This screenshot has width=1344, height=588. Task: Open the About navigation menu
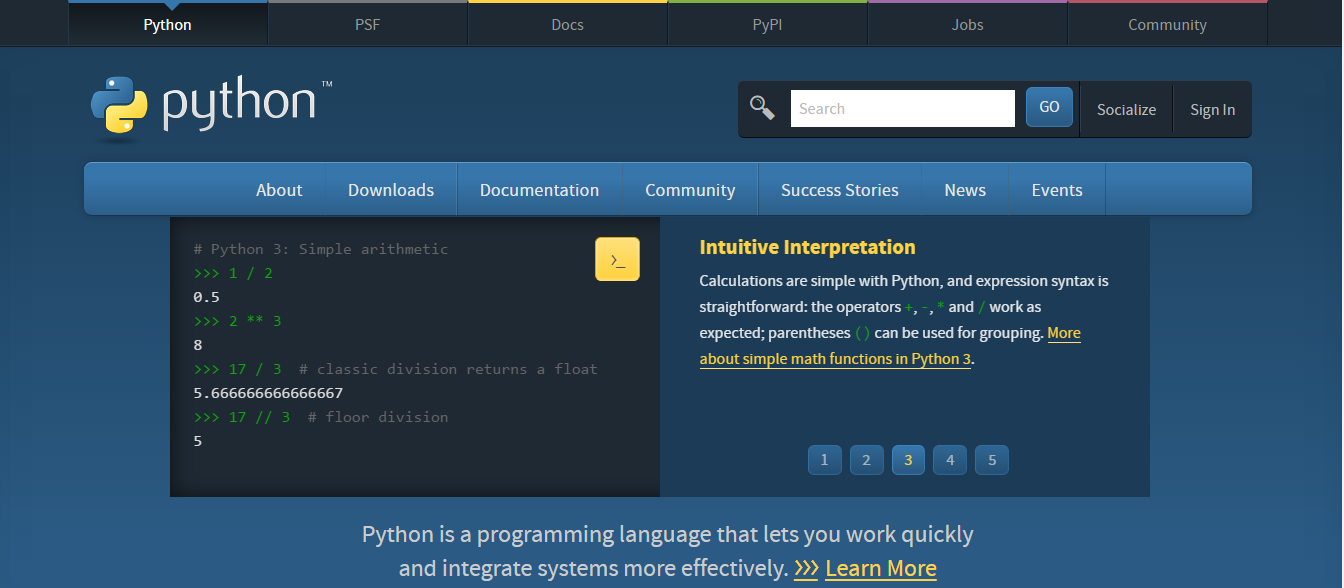click(279, 189)
